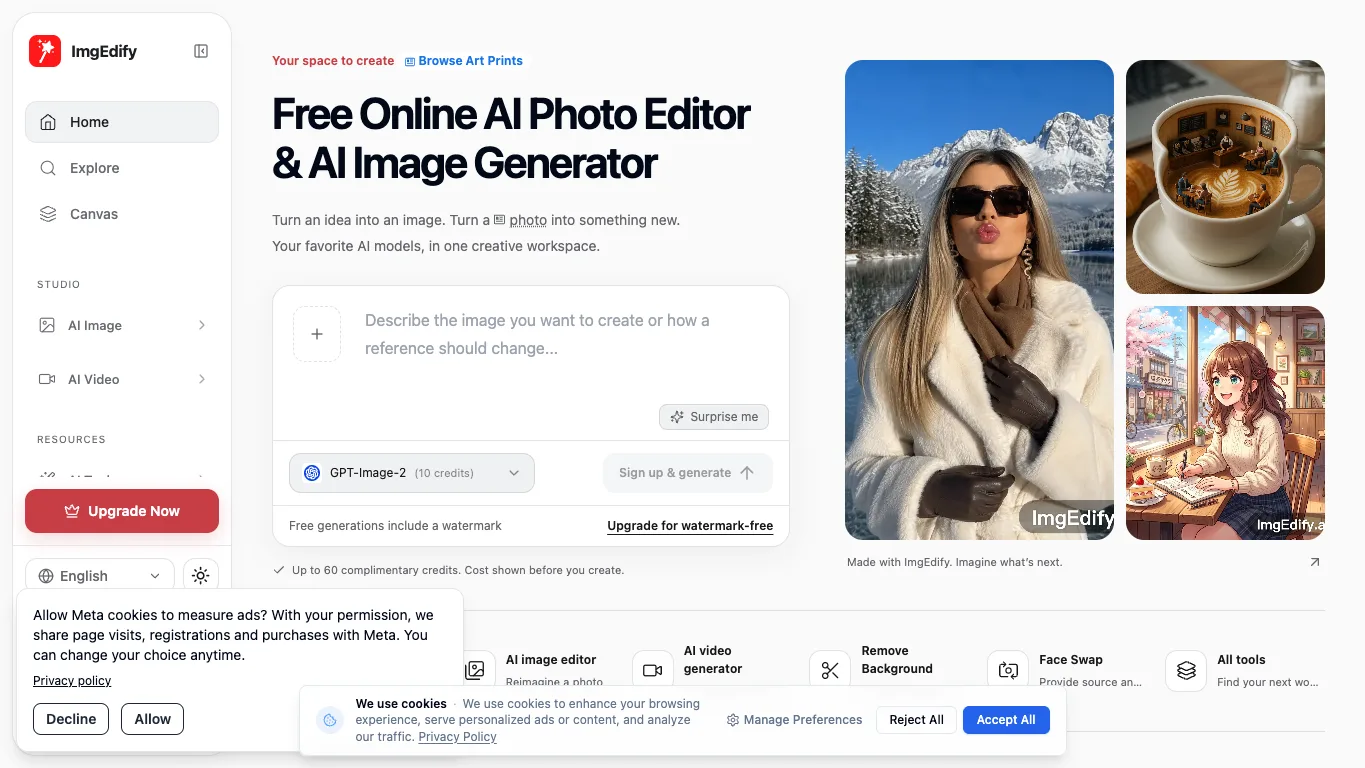This screenshot has width=1365, height=768.
Task: Open the Face Swap tool
Action: [x=1065, y=670]
